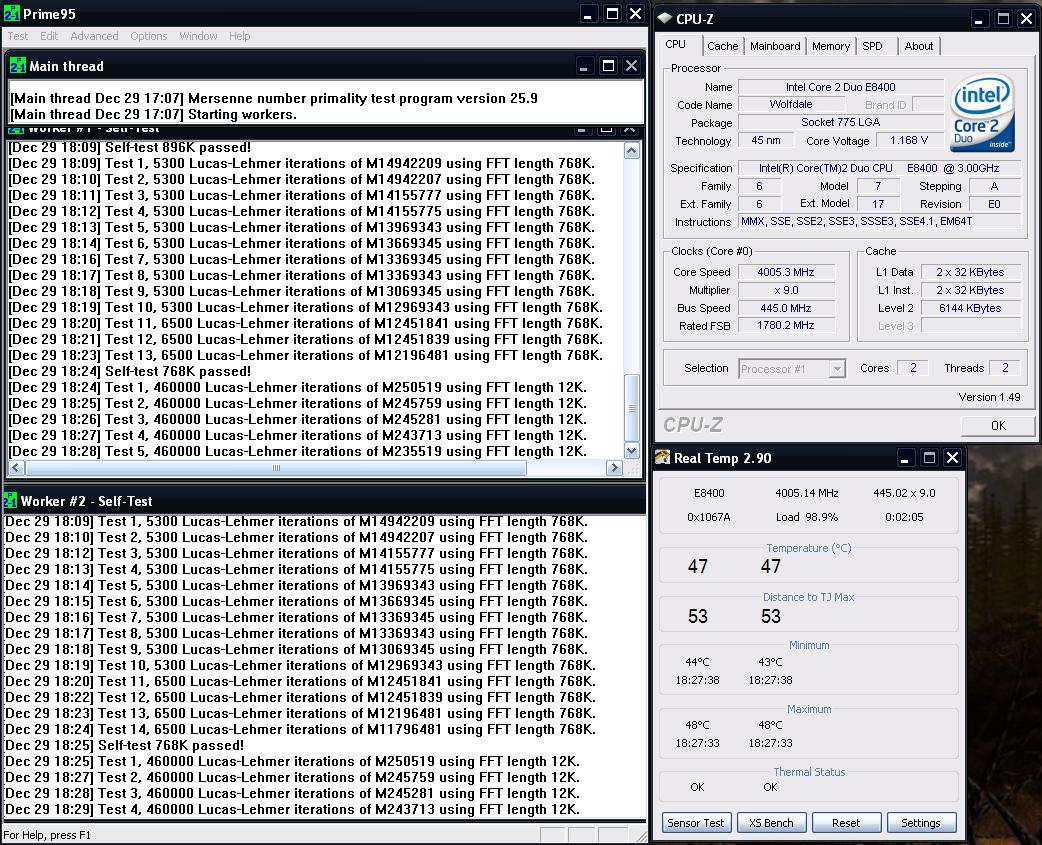Switch to the Mainboard tab in CPU-Z
1042x845 pixels.
click(775, 46)
